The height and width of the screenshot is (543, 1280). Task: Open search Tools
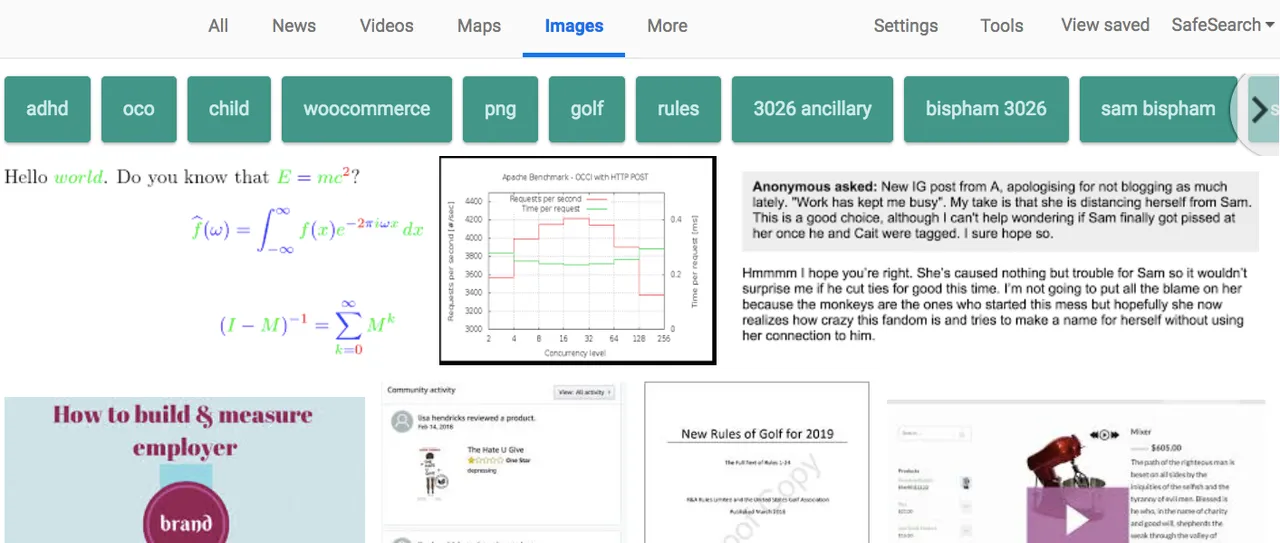[x=1002, y=26]
